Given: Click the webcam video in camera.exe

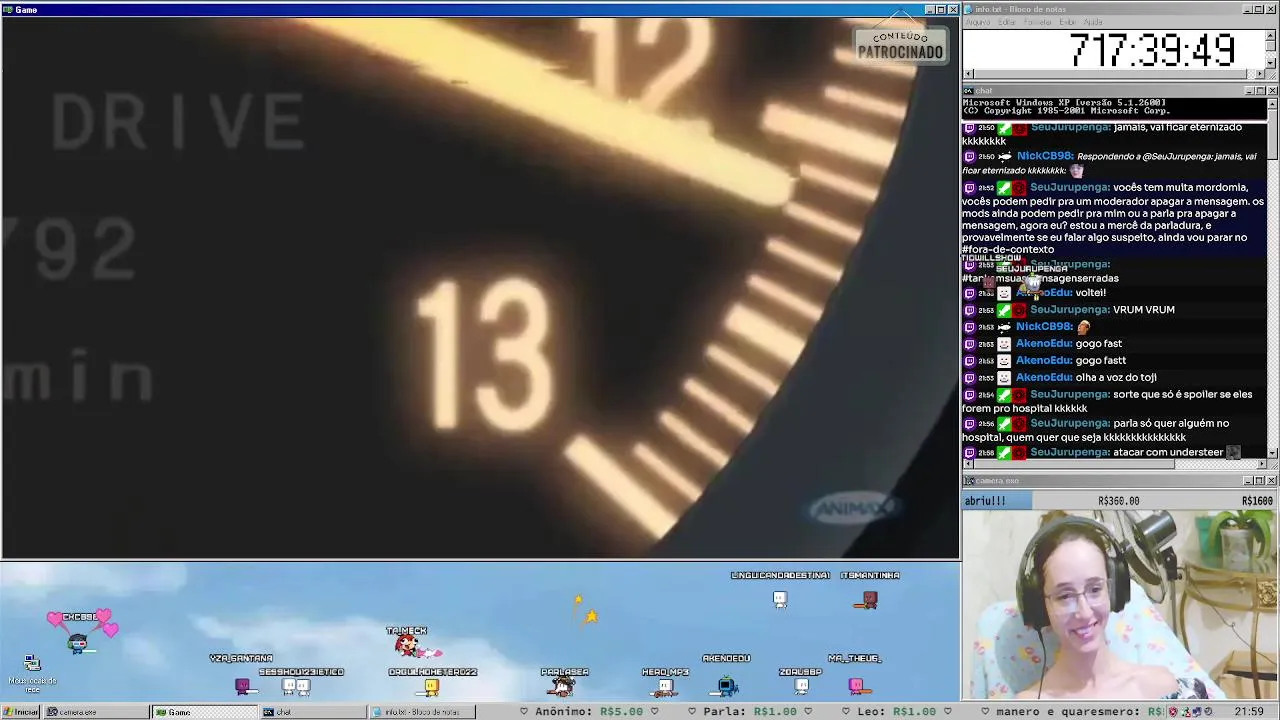Looking at the screenshot, I should point(1120,605).
